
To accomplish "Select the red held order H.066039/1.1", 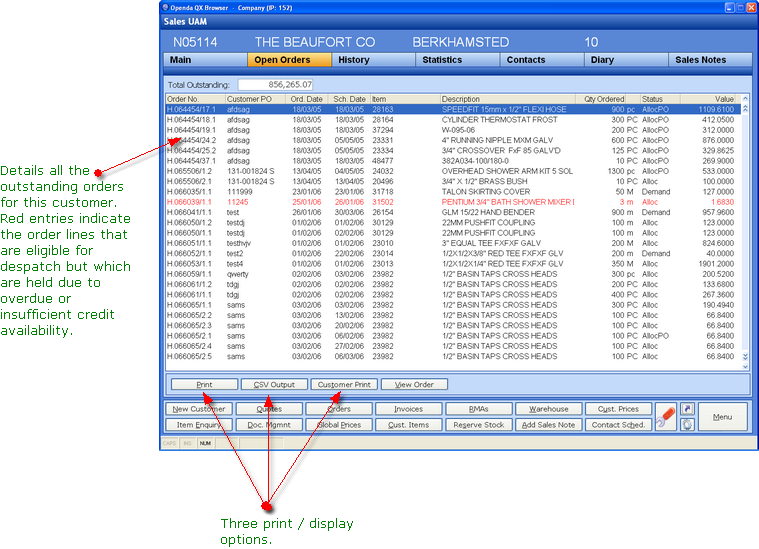I will click(453, 202).
